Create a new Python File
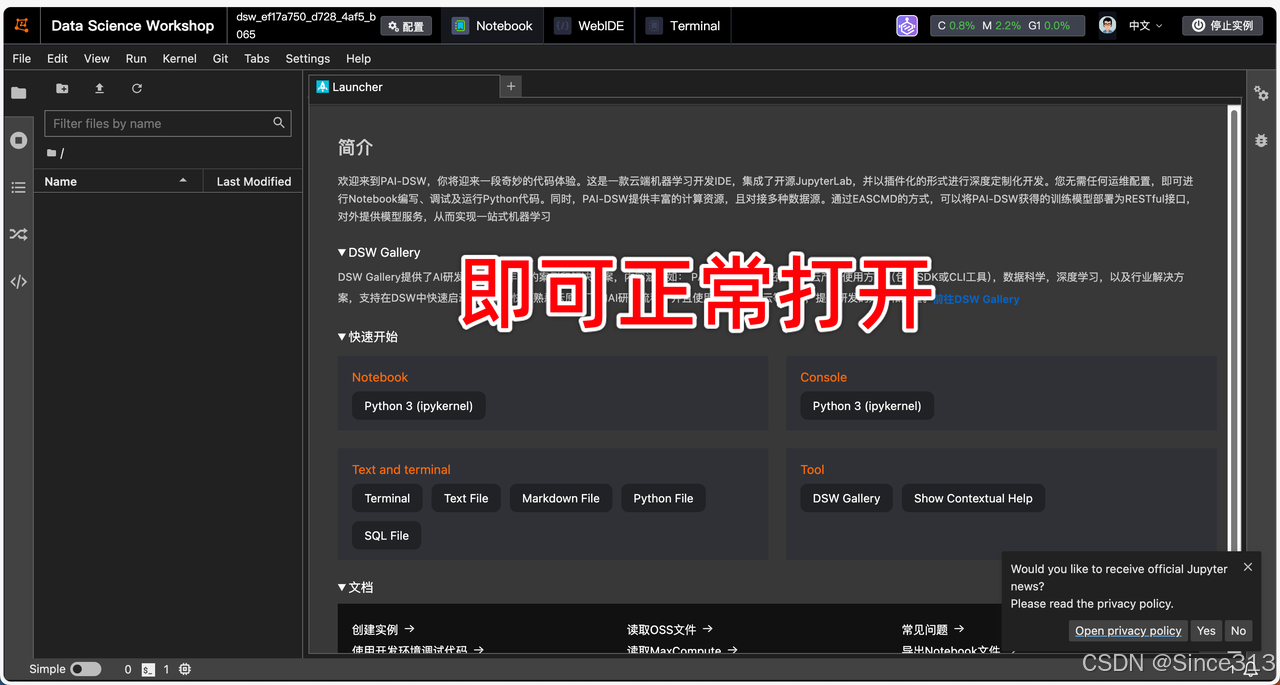1280x685 pixels. tap(663, 498)
